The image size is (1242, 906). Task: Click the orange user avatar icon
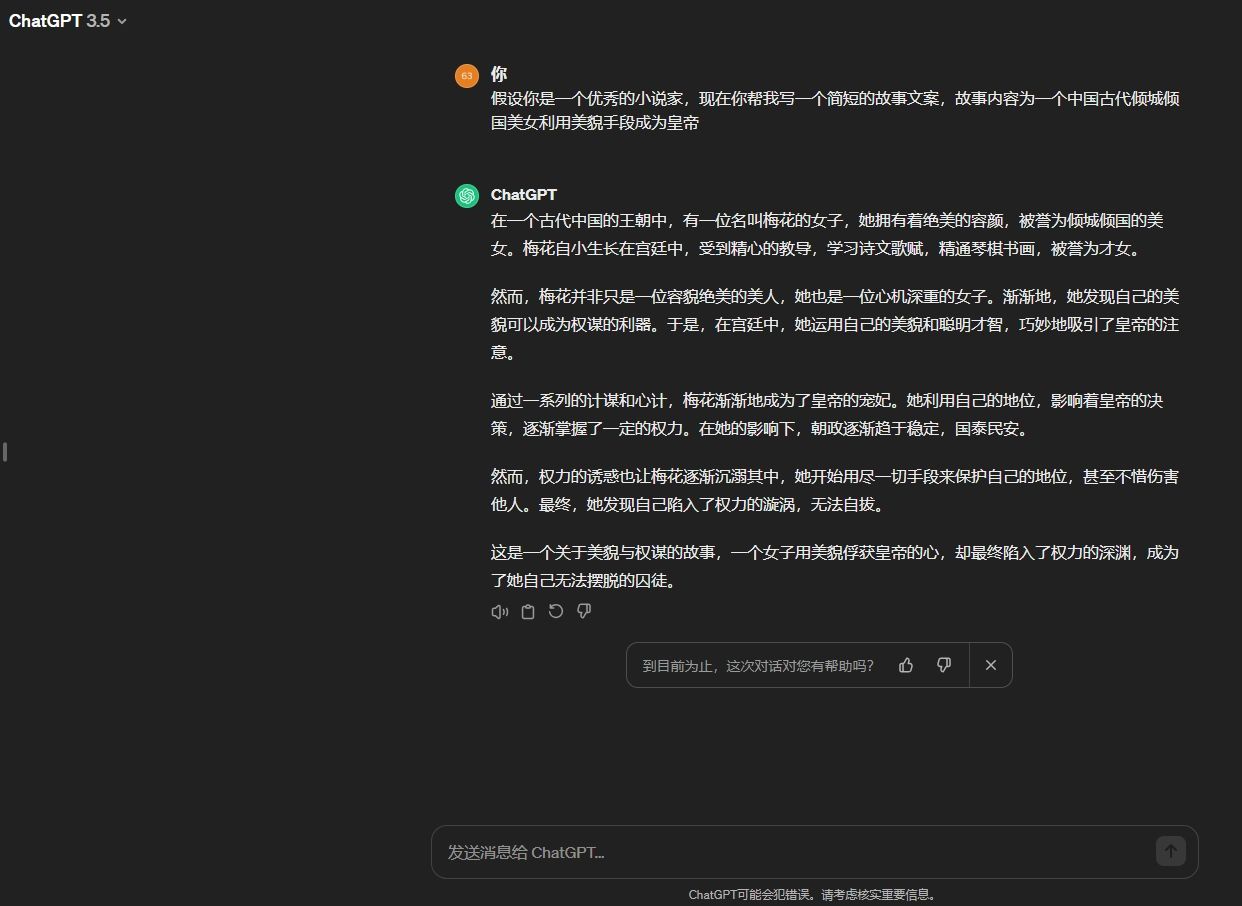pos(467,76)
